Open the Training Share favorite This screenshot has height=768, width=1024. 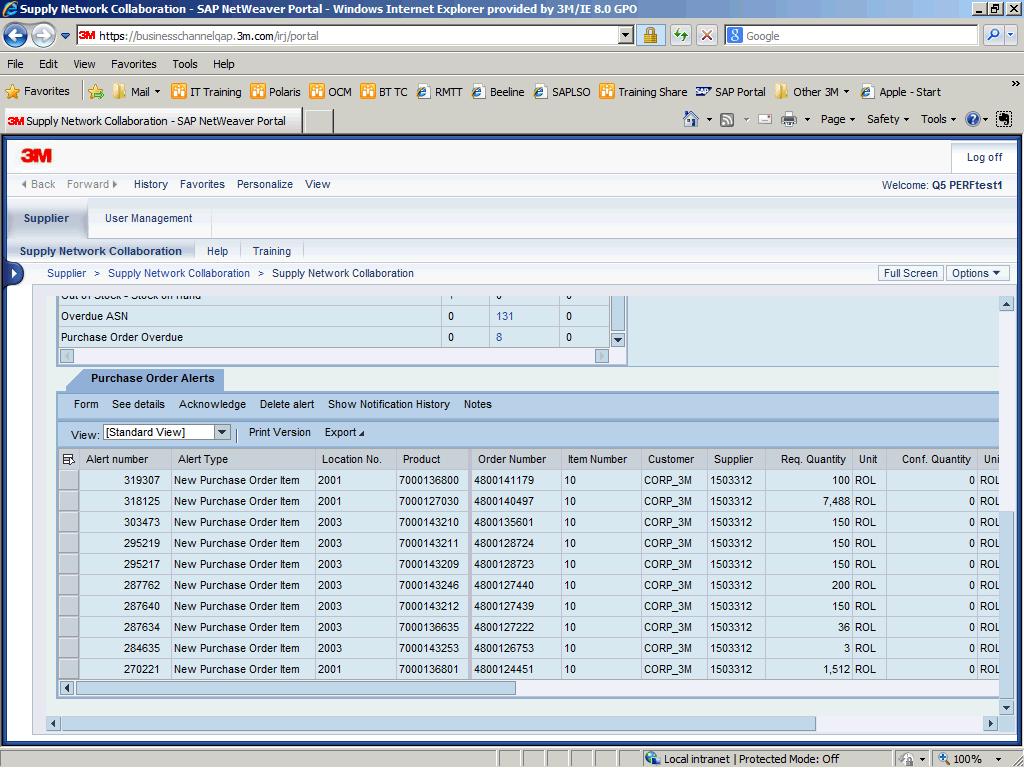[x=643, y=92]
